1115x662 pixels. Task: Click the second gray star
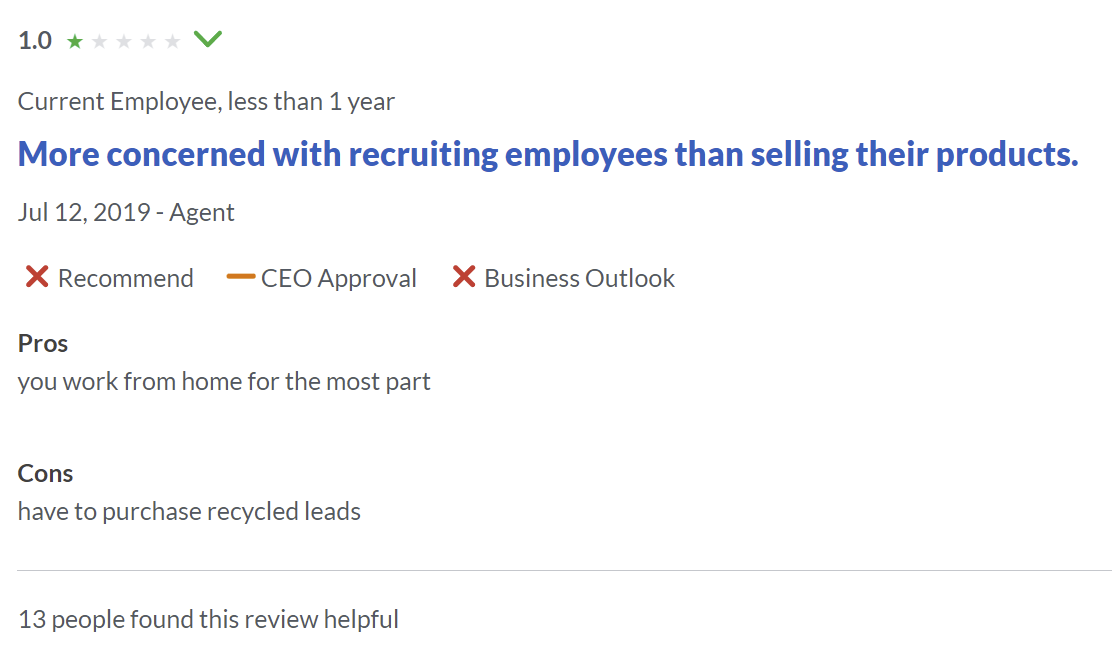pos(99,42)
